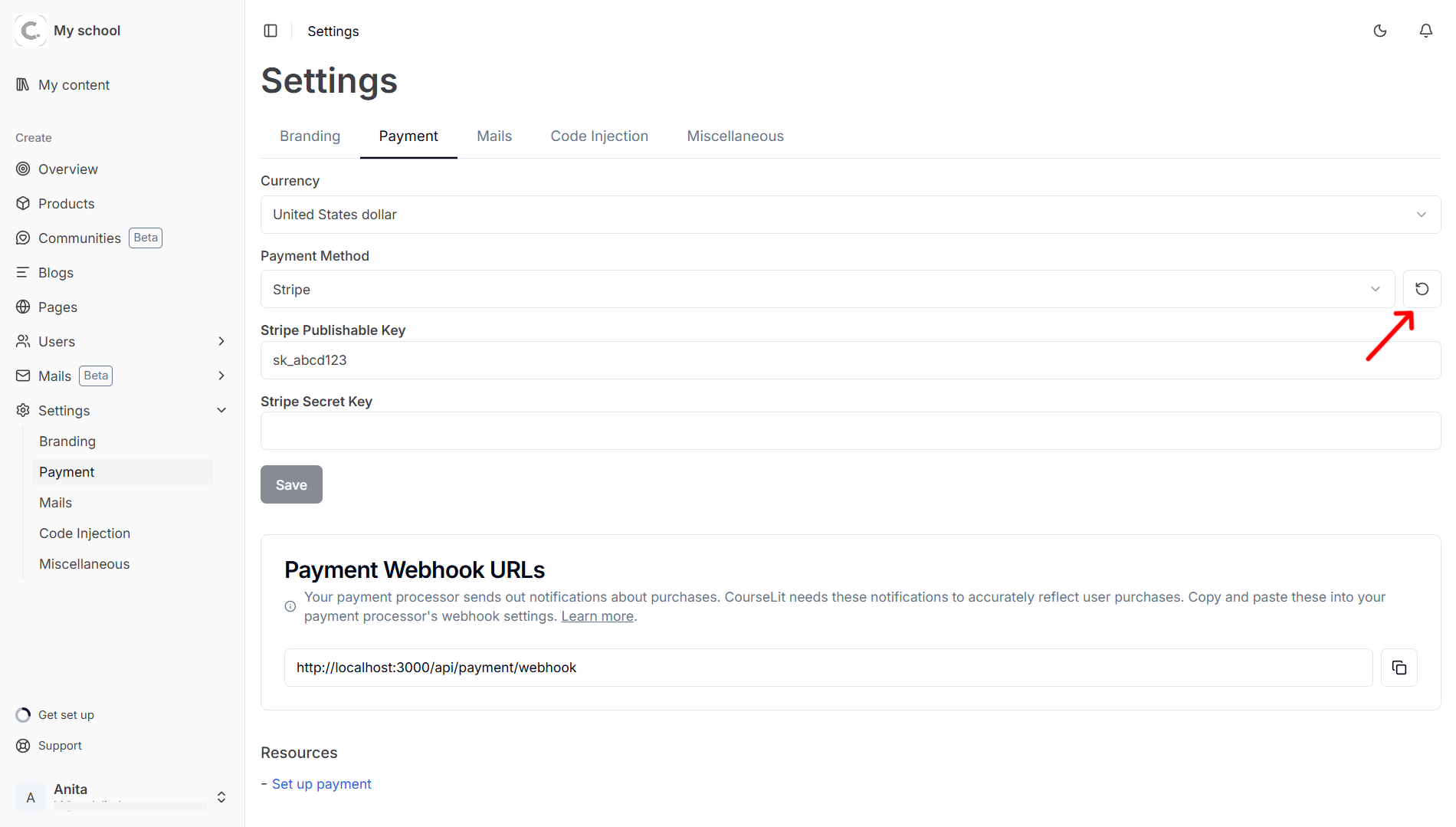Copy the payment webhook URL
The width and height of the screenshot is (1456, 827).
click(x=1399, y=667)
